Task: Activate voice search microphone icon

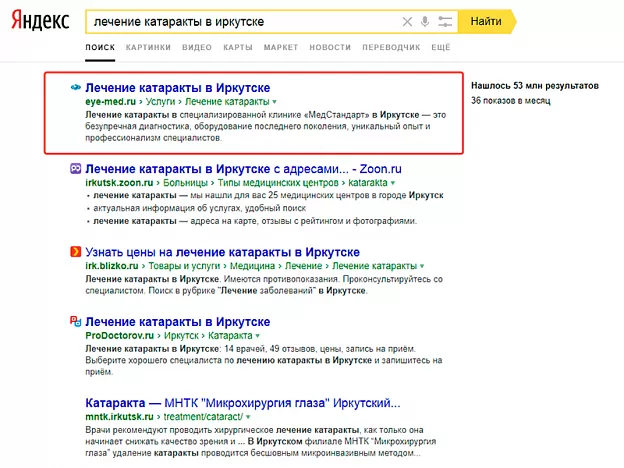Action: coord(425,21)
